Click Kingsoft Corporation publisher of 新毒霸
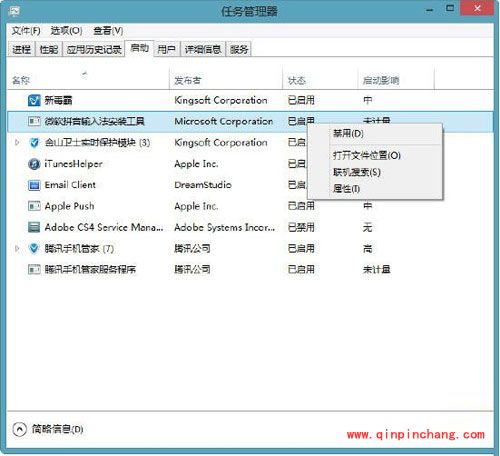The height and width of the screenshot is (456, 500). coord(221,100)
